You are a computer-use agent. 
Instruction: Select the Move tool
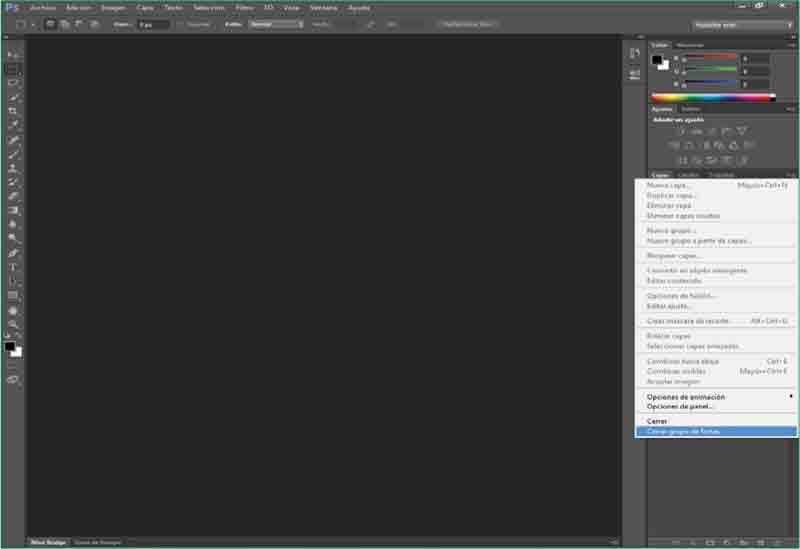pos(13,54)
